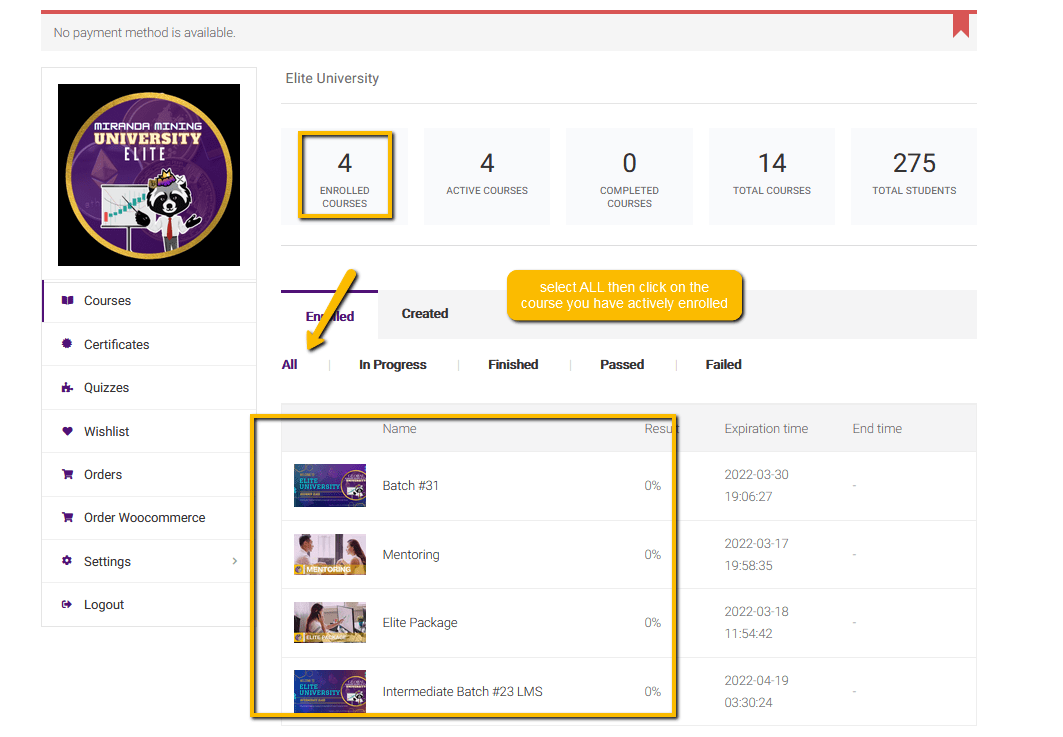Select the Enrolled tab
The height and width of the screenshot is (737, 1063).
tap(330, 316)
